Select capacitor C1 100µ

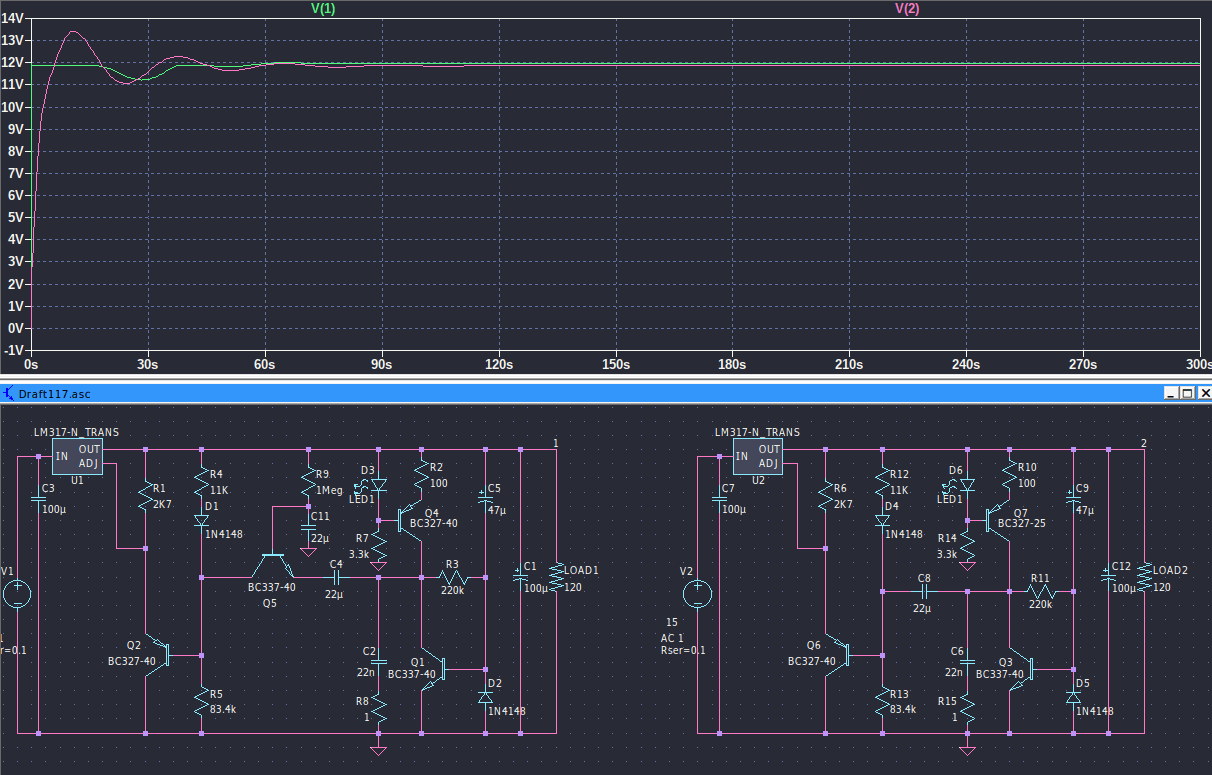[x=521, y=576]
